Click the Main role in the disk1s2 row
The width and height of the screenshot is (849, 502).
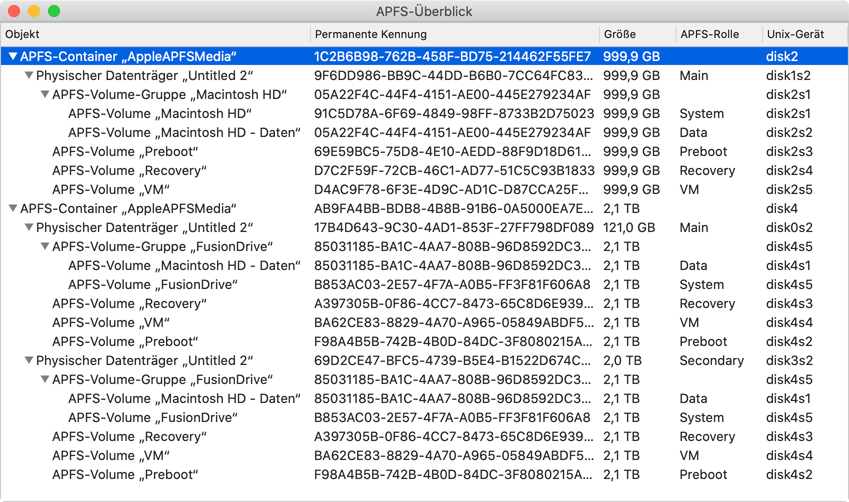(694, 75)
